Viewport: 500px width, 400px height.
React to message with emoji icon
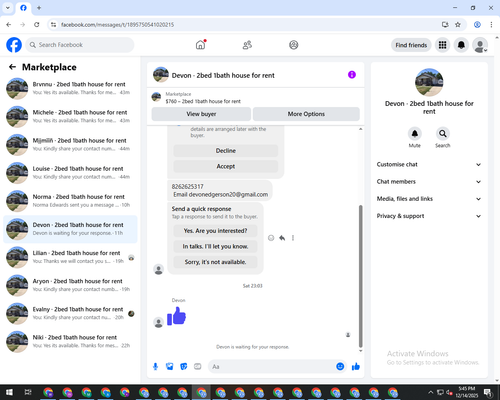pyautogui.click(x=271, y=238)
